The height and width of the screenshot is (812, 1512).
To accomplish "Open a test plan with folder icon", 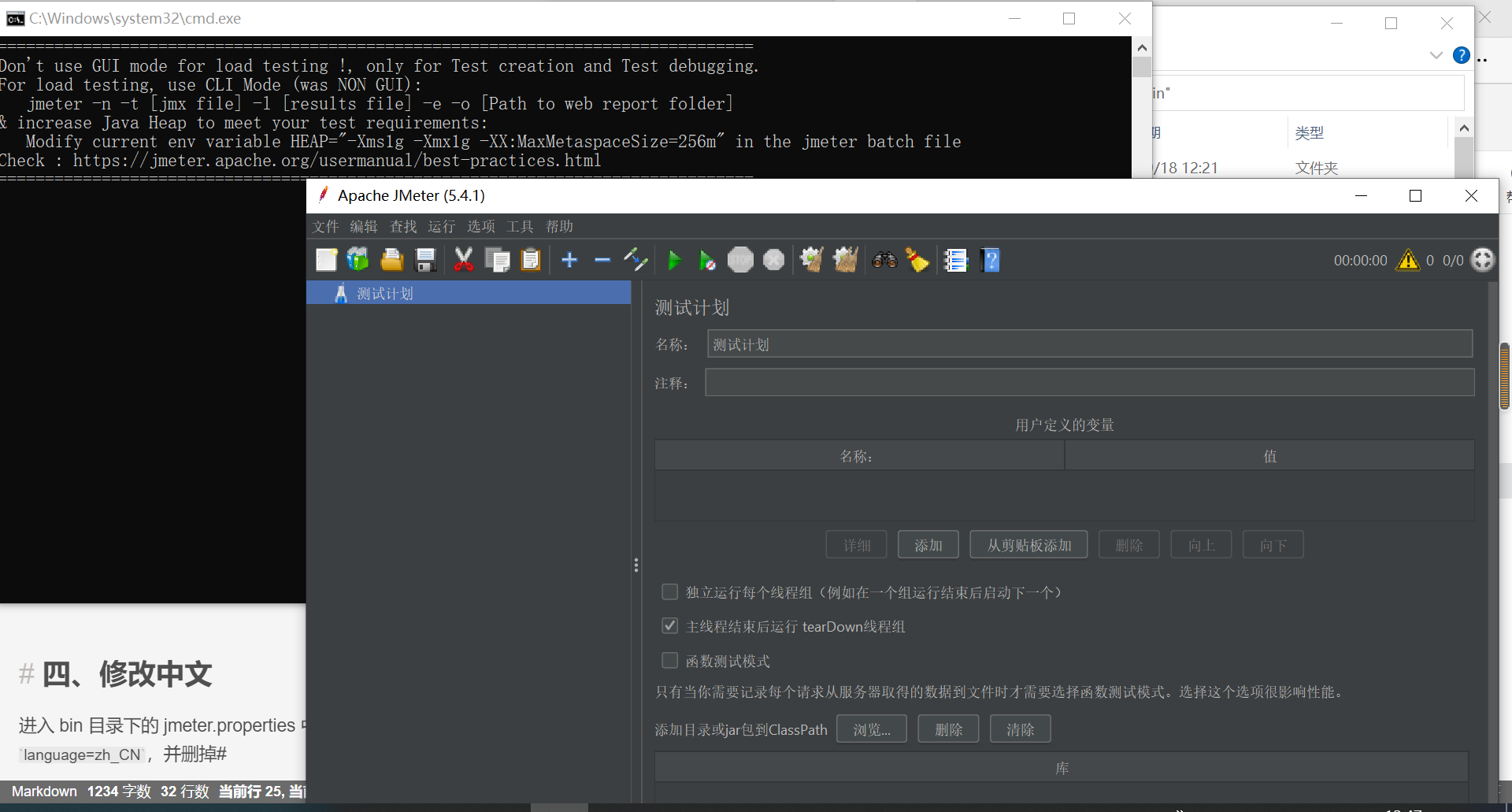I will (x=392, y=260).
